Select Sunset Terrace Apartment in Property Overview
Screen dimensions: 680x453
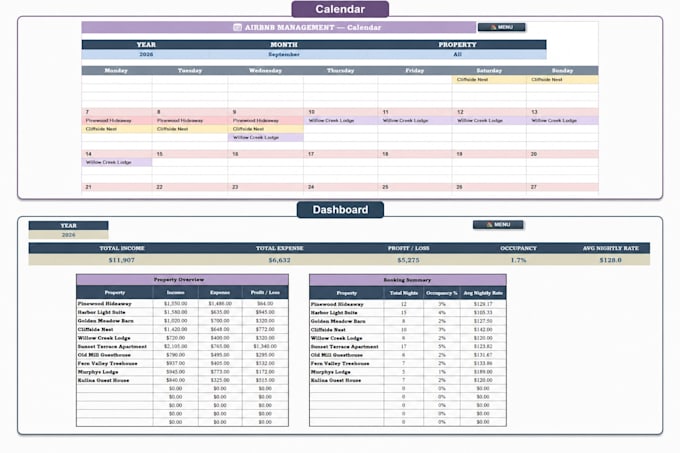(112, 346)
